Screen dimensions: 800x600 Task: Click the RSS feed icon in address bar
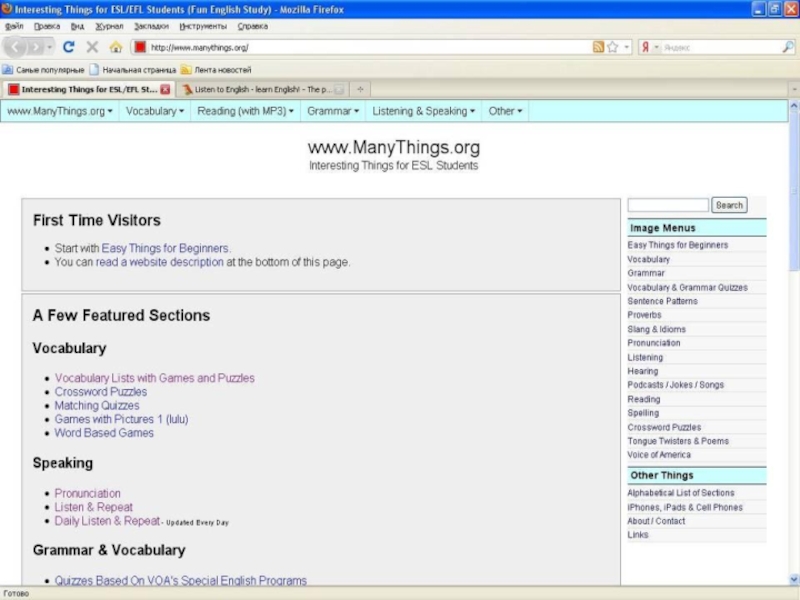598,47
